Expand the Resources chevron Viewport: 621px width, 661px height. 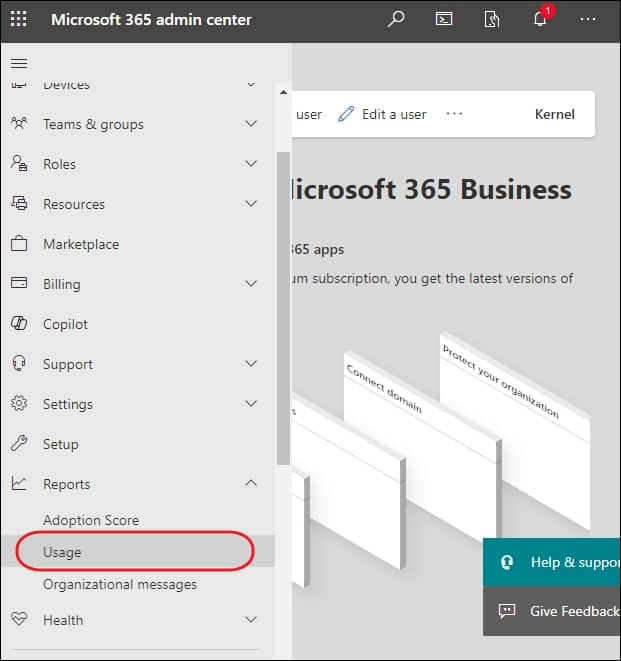251,203
